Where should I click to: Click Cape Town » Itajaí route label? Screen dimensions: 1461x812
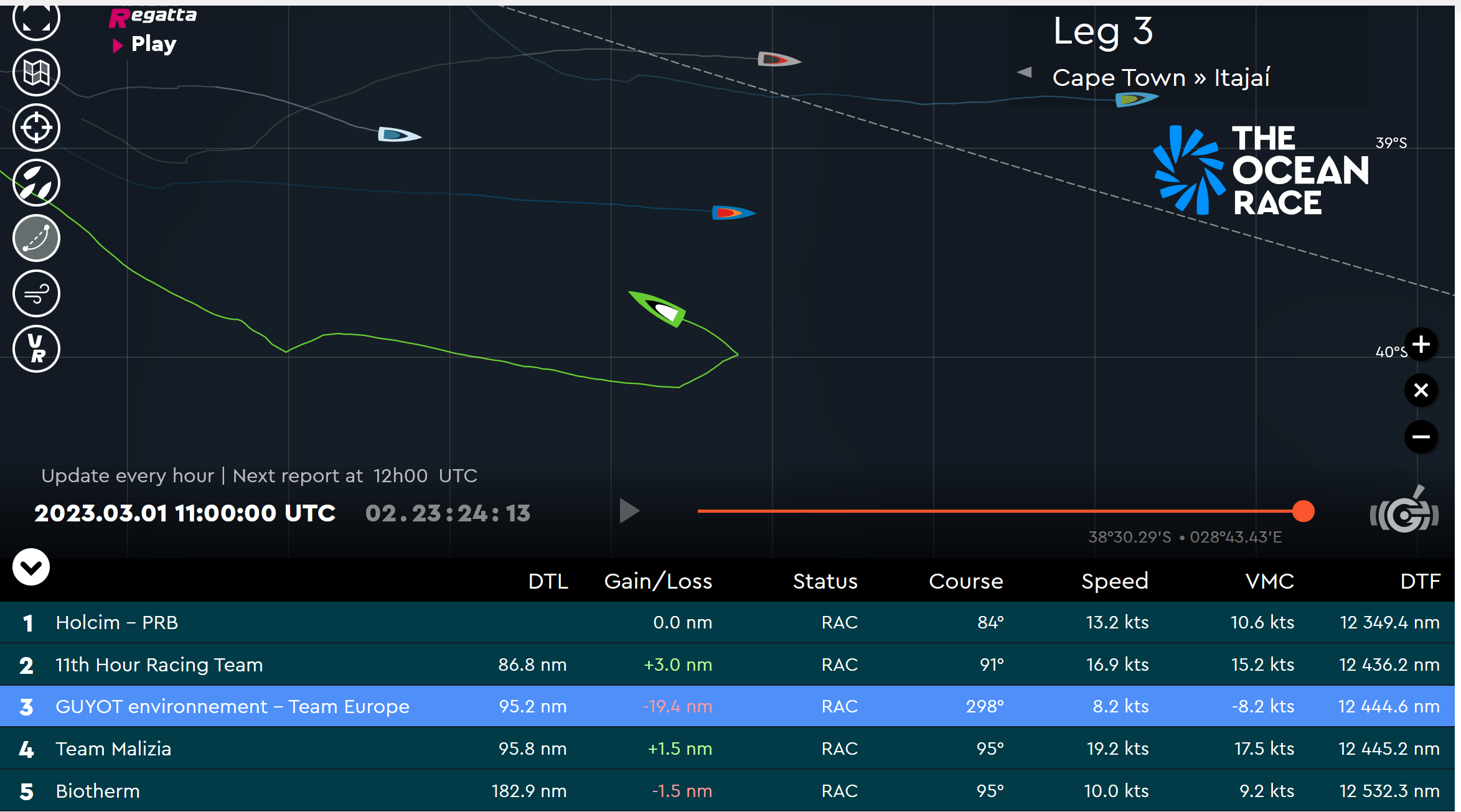click(1161, 78)
